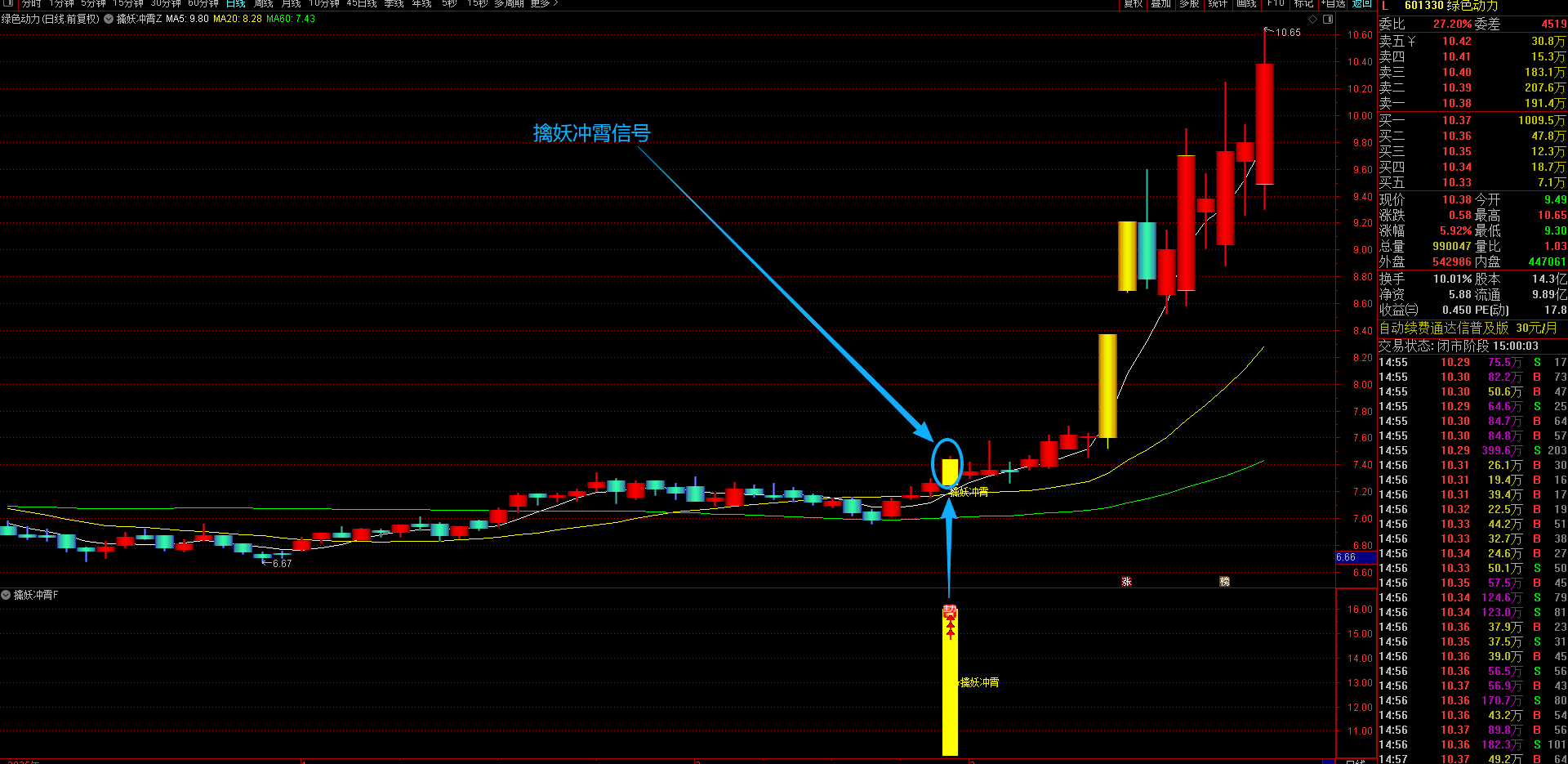
Task: Click the red L icon beside 601330
Action: click(x=1385, y=6)
